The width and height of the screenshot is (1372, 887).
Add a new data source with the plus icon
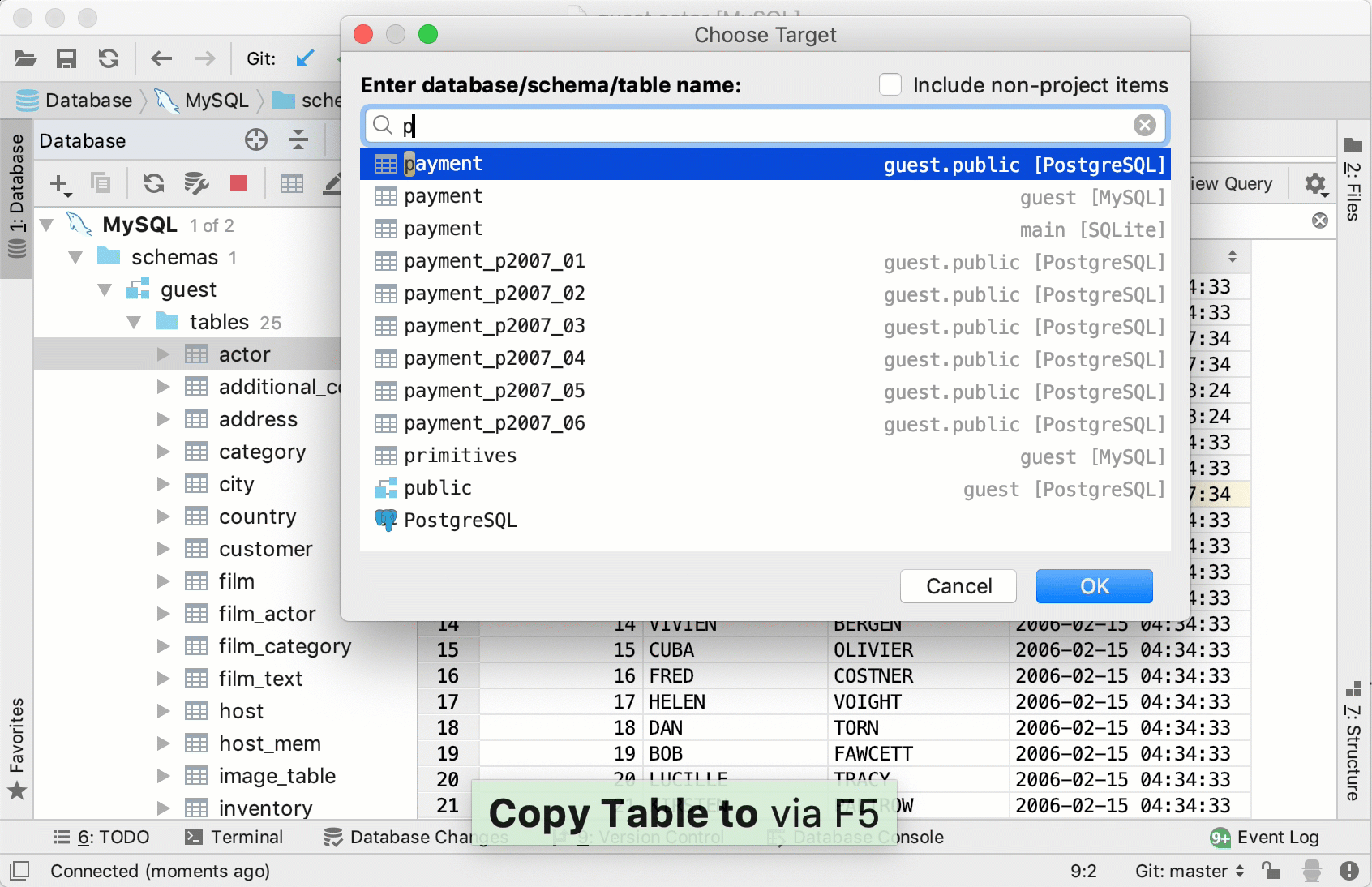[x=59, y=184]
